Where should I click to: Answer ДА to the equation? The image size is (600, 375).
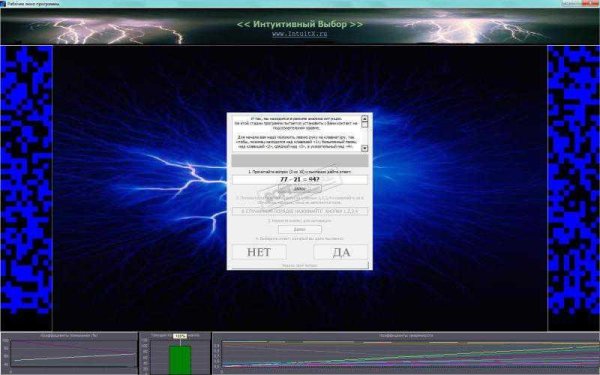coord(341,252)
